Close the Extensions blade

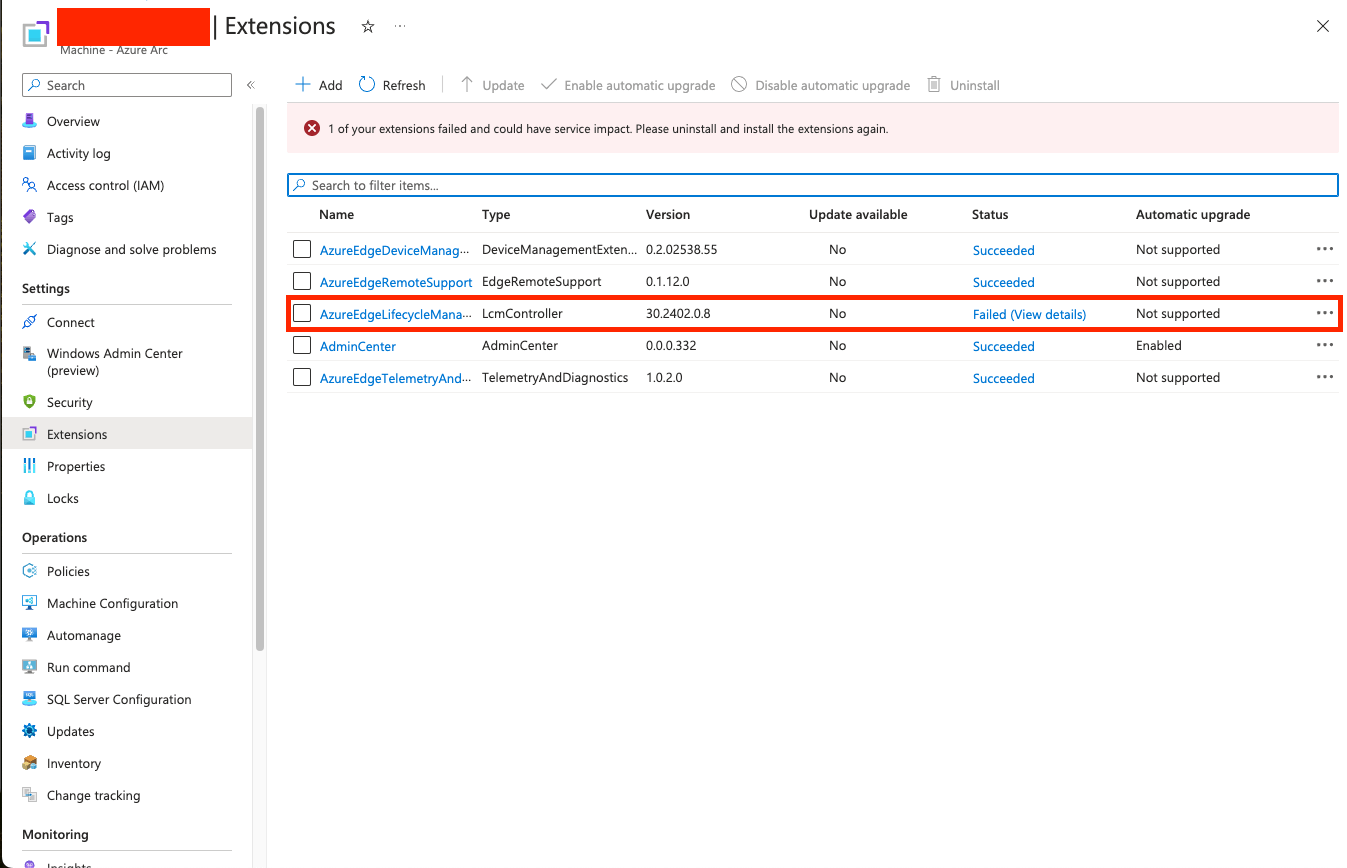[1323, 27]
